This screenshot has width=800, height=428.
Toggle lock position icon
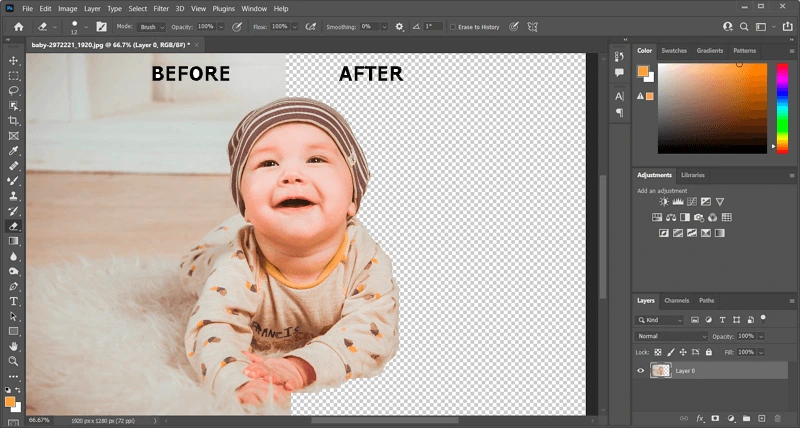(x=683, y=352)
